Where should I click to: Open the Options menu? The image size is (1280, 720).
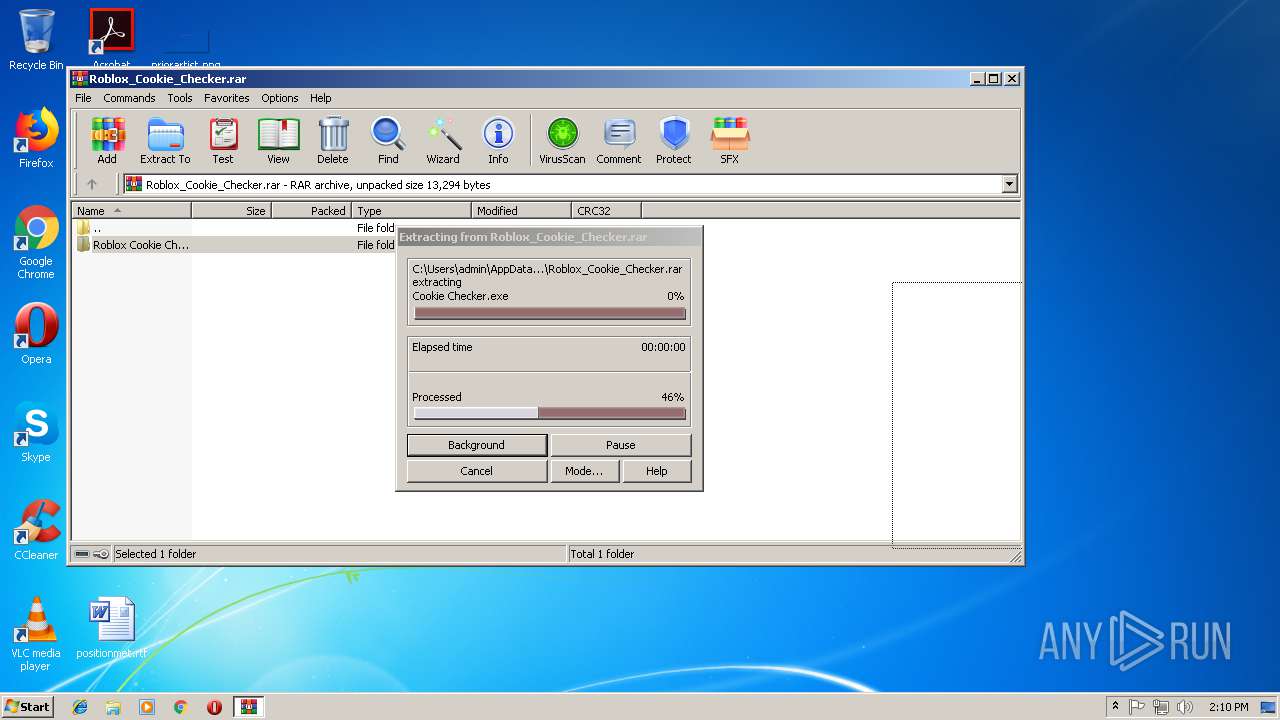pyautogui.click(x=280, y=98)
